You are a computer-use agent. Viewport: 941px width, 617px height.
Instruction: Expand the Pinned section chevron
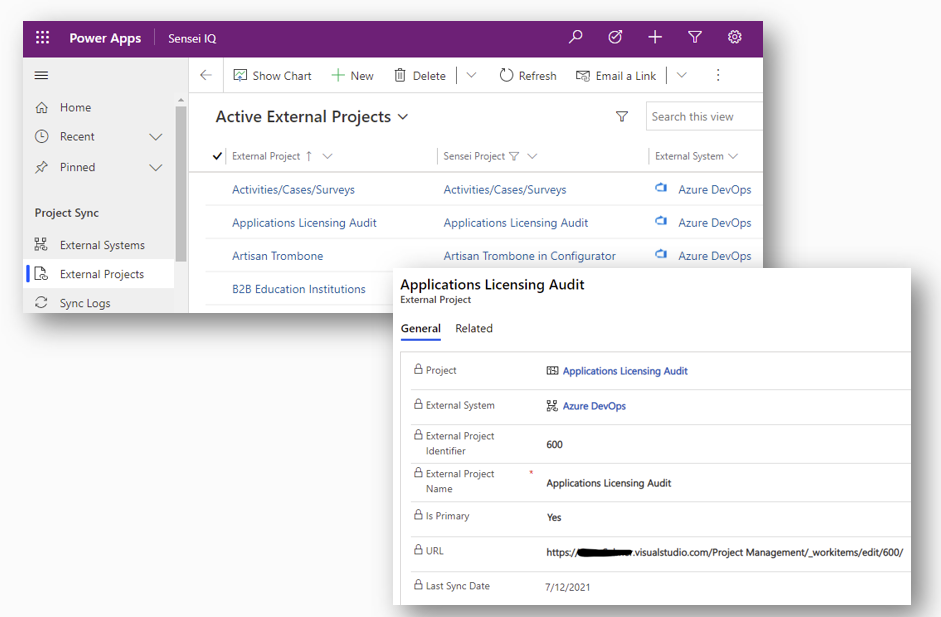155,167
